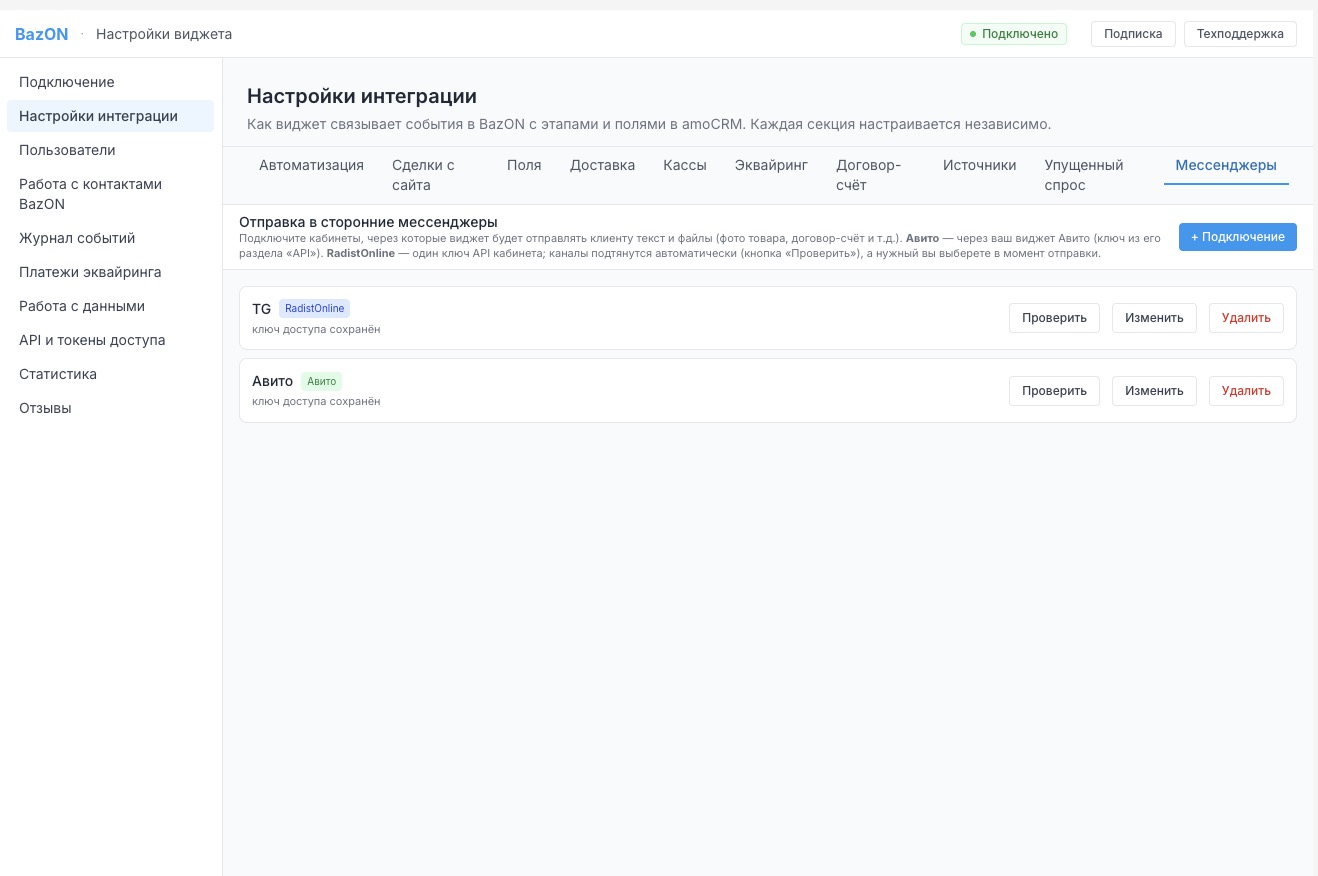Switch to the Доставка tab
Viewport: 1318px width, 876px height.
pyautogui.click(x=602, y=166)
